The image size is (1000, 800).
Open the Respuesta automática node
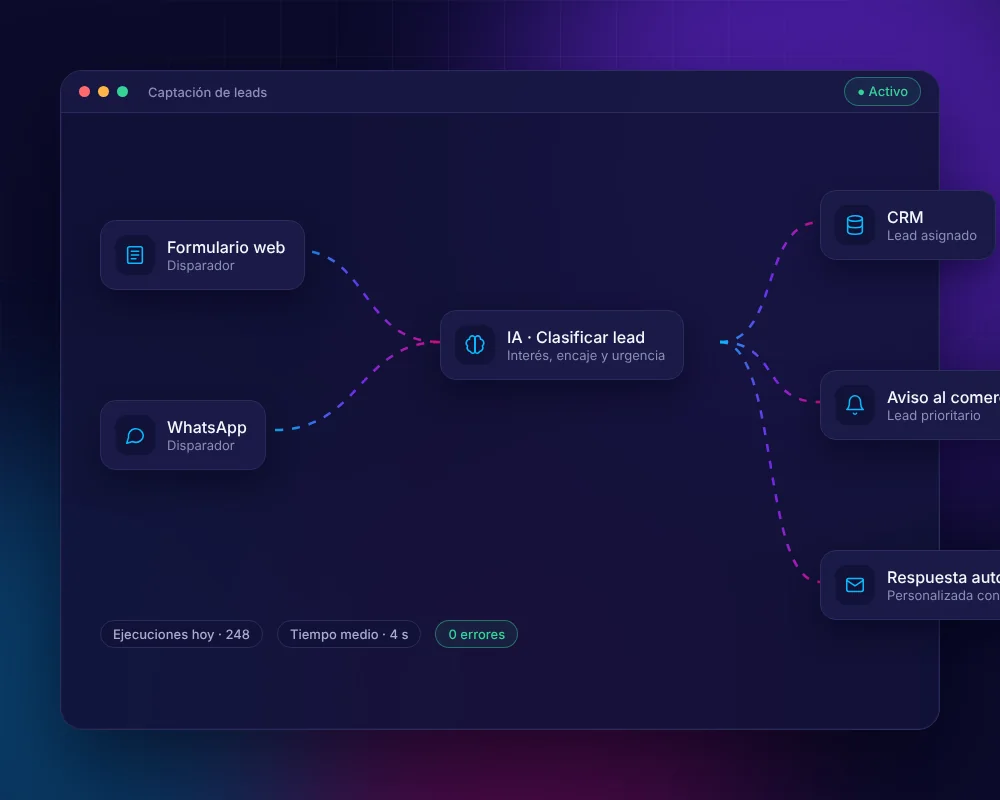coord(910,585)
